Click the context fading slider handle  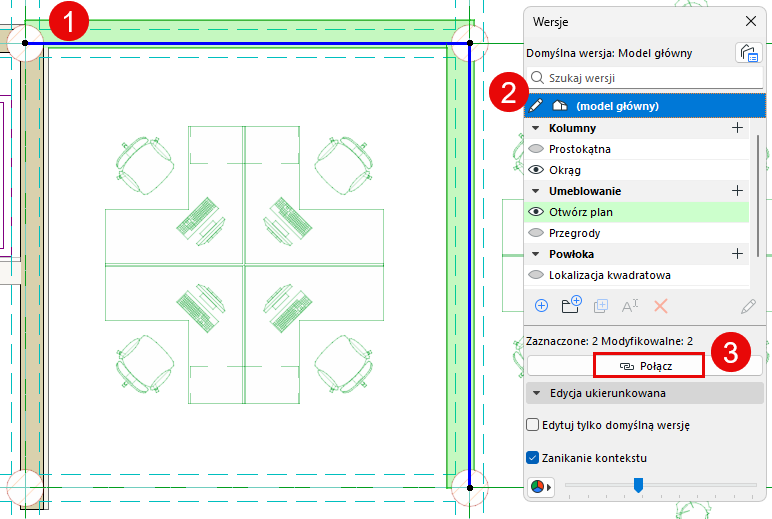(638, 485)
